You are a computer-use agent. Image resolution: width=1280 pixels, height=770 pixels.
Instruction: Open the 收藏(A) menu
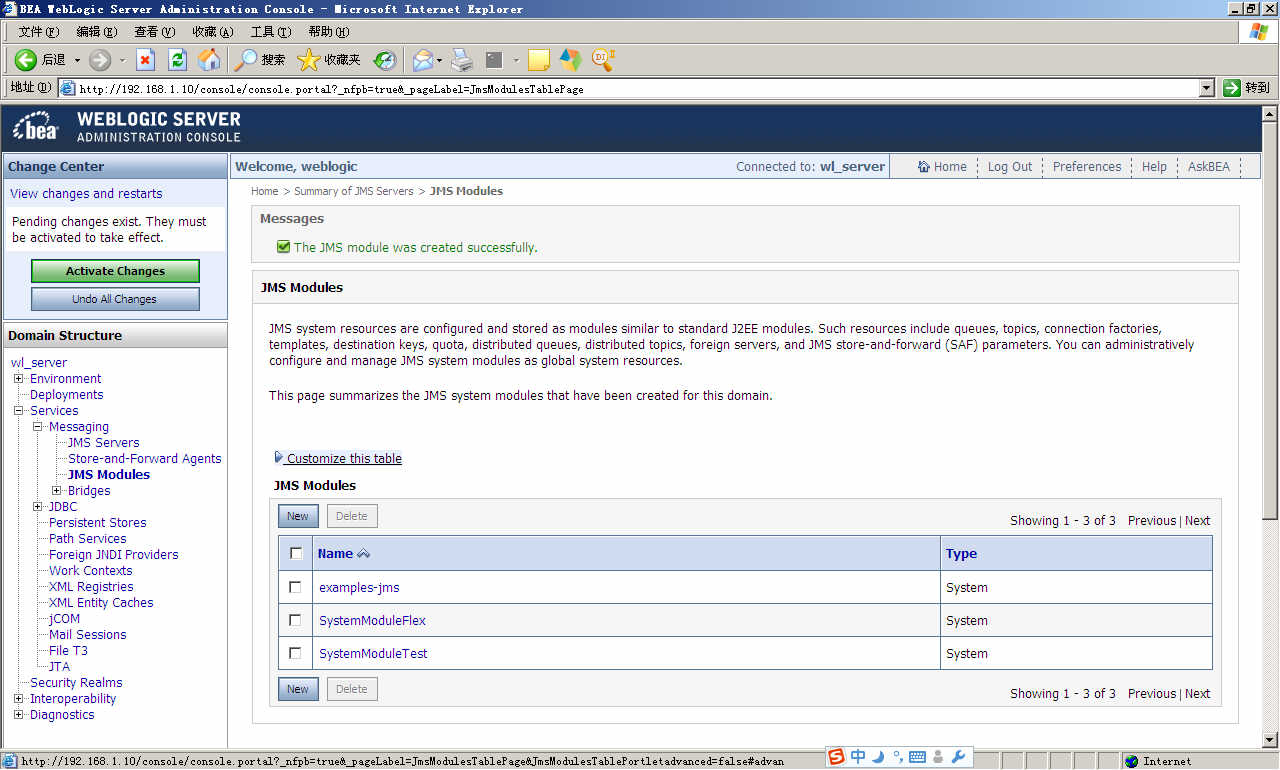(x=212, y=32)
